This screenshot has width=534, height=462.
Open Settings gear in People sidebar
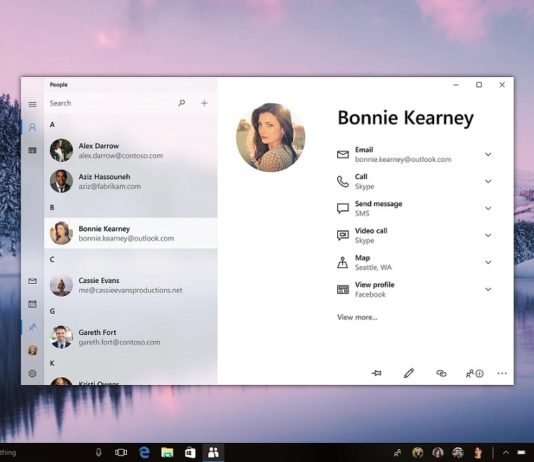[32, 373]
